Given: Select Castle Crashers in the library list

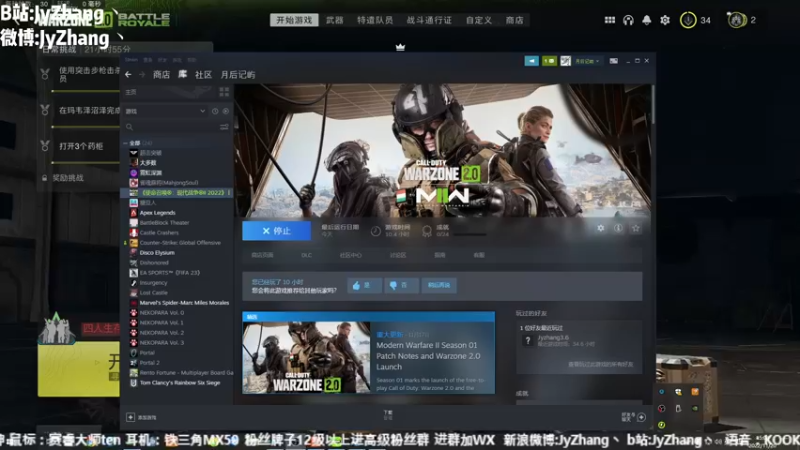Looking at the screenshot, I should (159, 233).
